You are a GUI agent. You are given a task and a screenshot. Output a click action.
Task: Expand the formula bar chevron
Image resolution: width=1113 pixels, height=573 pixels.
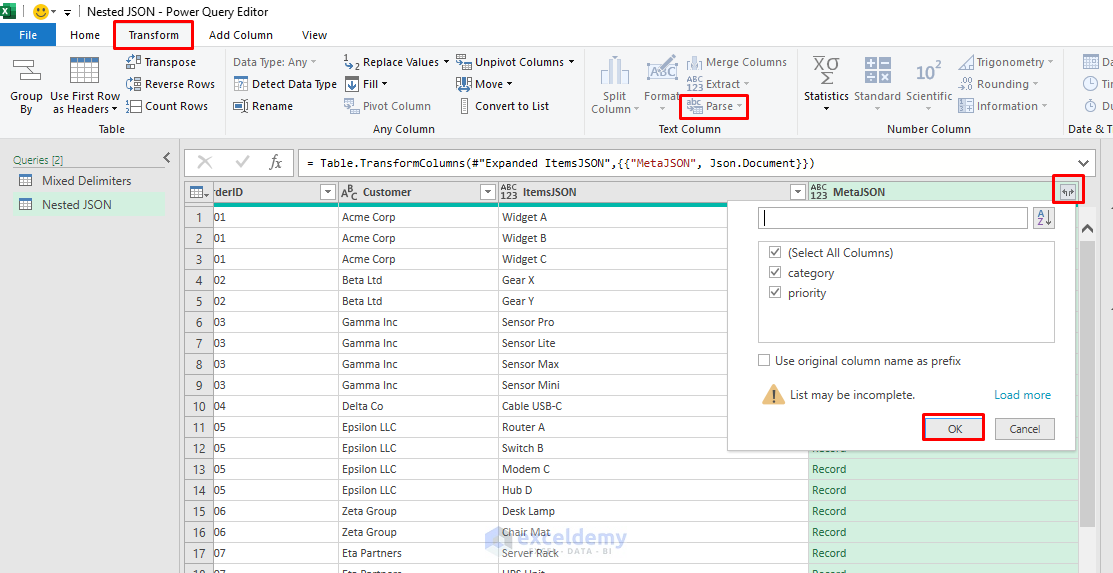[x=1083, y=163]
